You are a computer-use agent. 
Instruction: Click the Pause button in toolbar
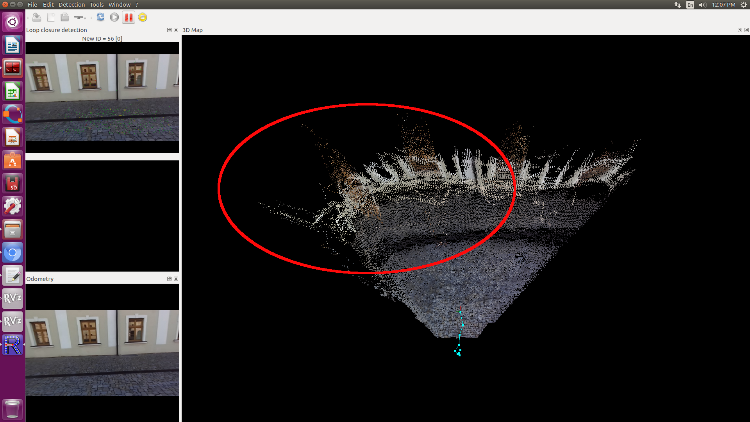[128, 17]
